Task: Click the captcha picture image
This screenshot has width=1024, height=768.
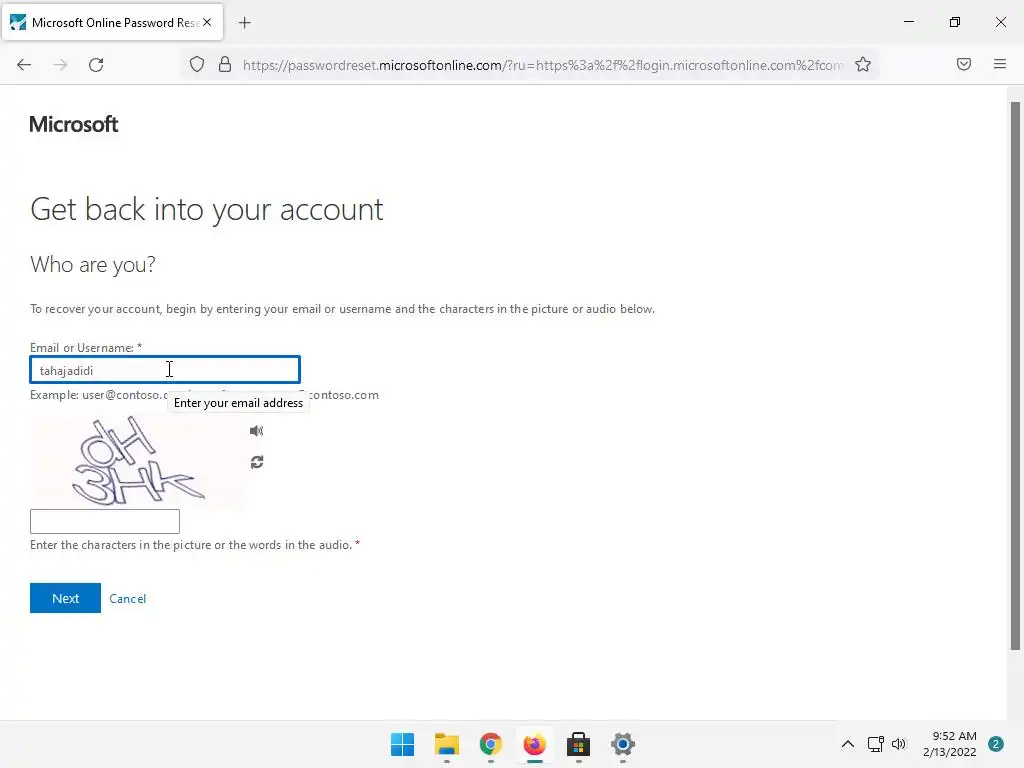Action: coord(137,461)
